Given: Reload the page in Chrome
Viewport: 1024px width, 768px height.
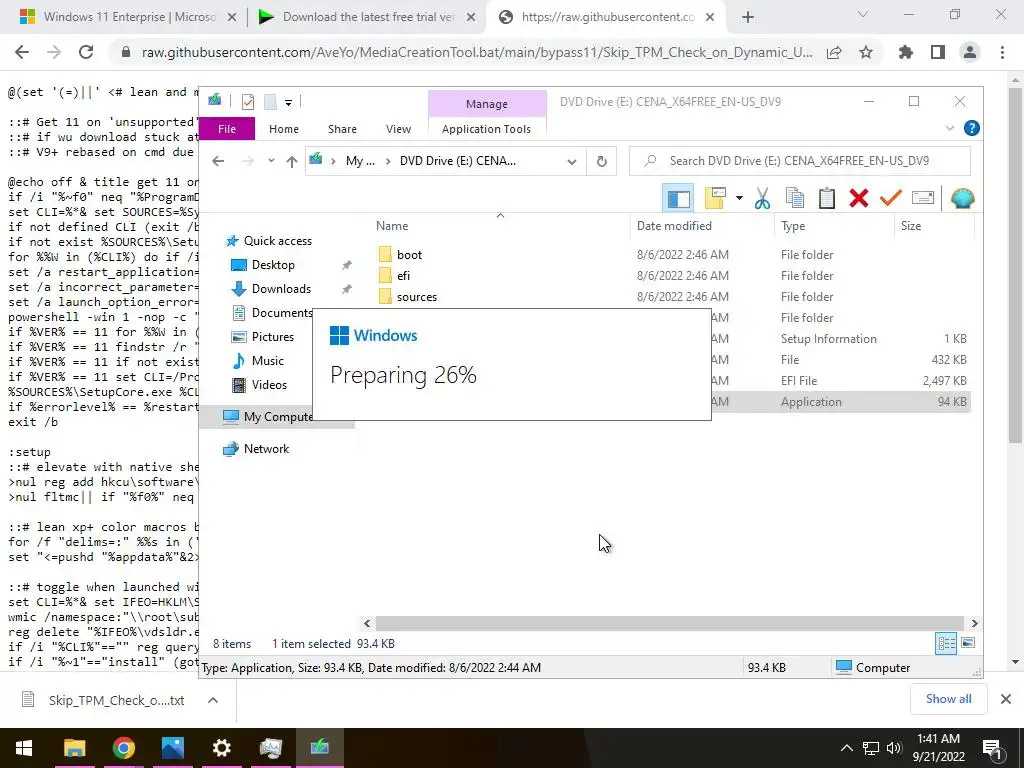Looking at the screenshot, I should point(86,52).
